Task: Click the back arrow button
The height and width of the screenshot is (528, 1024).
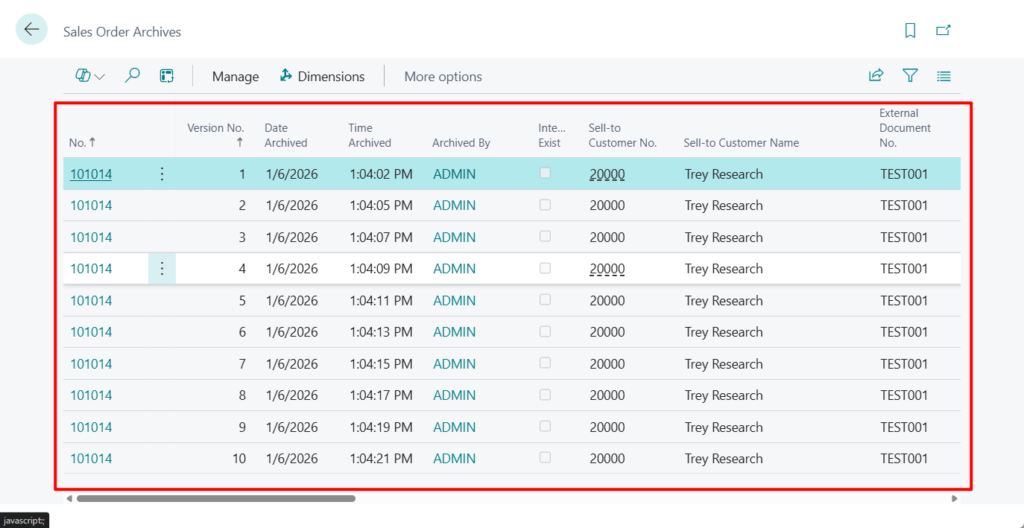Action: [x=32, y=30]
